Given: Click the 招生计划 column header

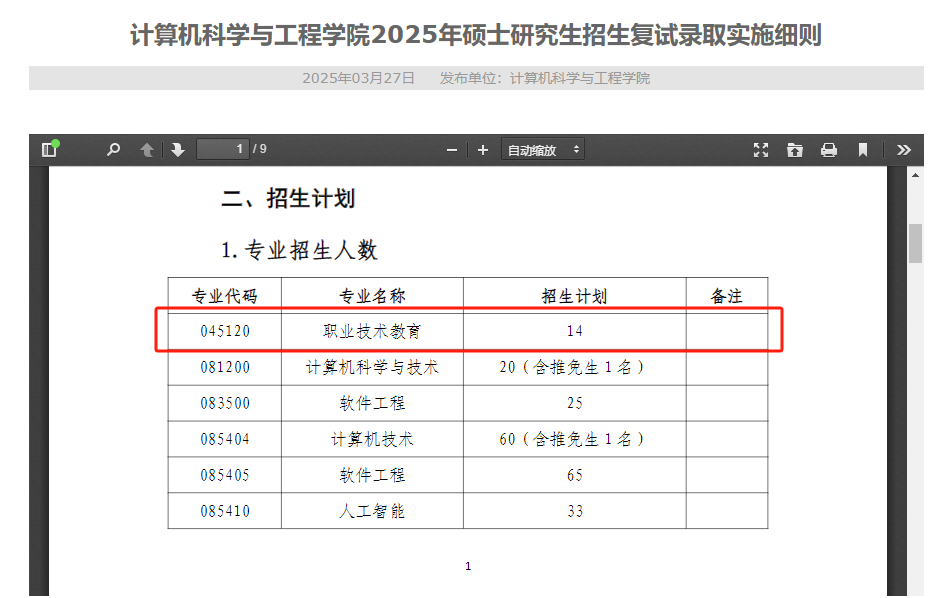Looking at the screenshot, I should 574,296.
